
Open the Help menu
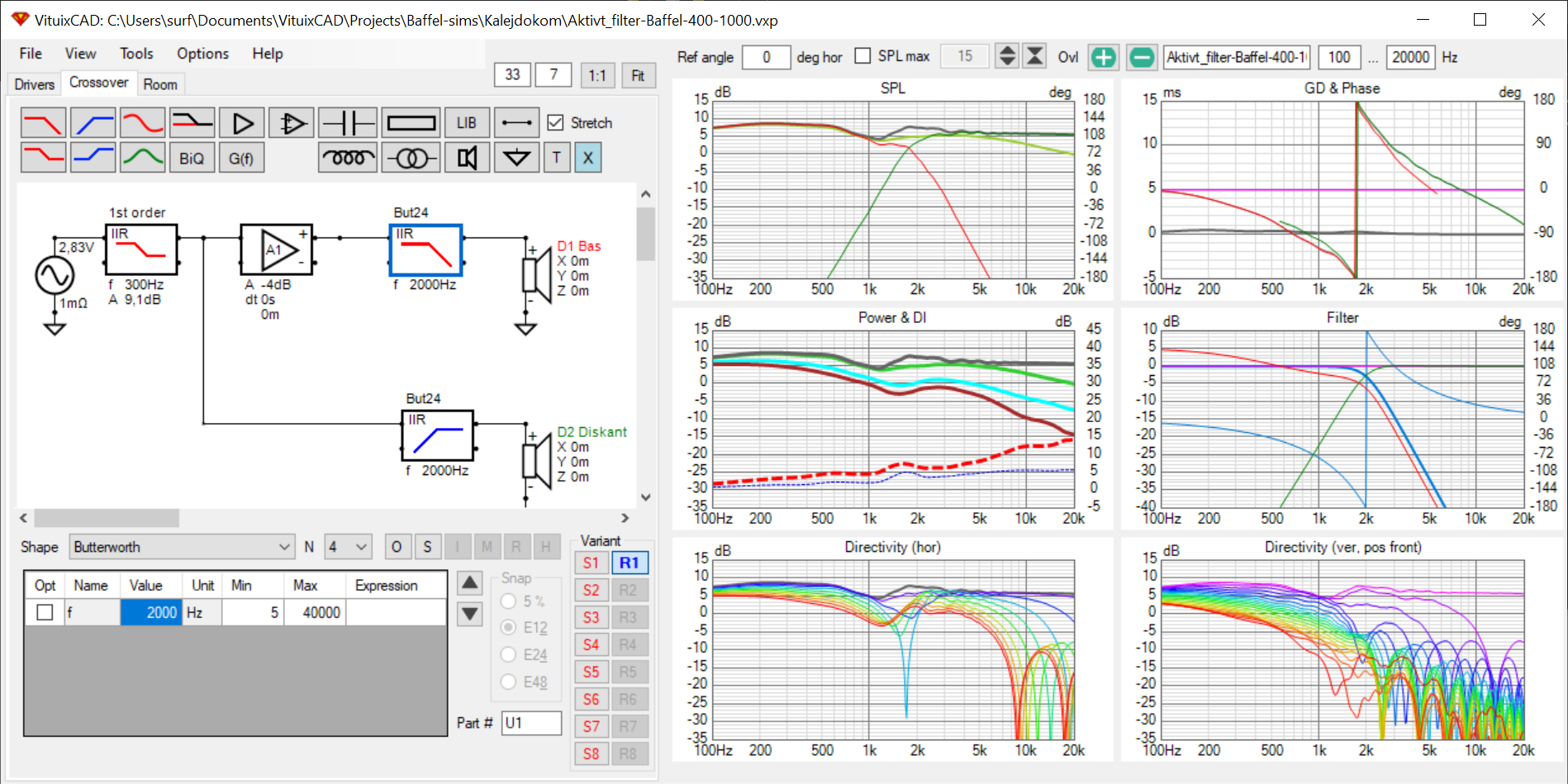pos(268,54)
